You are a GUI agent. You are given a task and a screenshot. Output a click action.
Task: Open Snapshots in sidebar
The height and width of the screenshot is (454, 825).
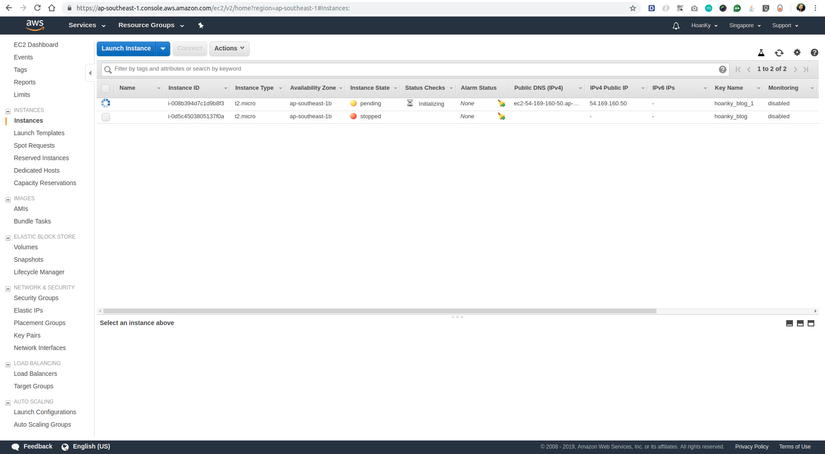click(x=28, y=259)
